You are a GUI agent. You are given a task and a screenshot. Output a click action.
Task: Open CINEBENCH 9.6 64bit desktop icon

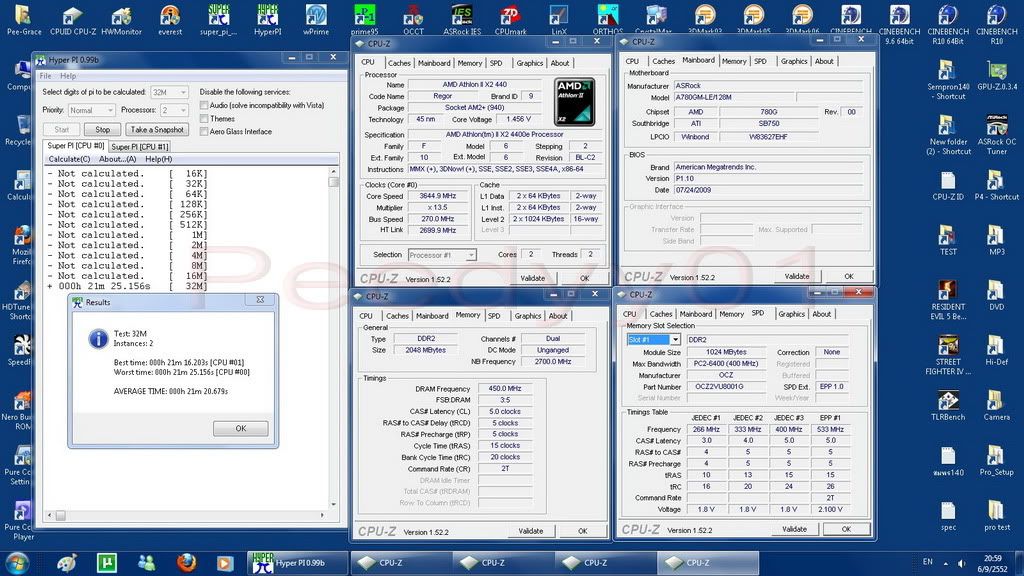click(x=899, y=24)
